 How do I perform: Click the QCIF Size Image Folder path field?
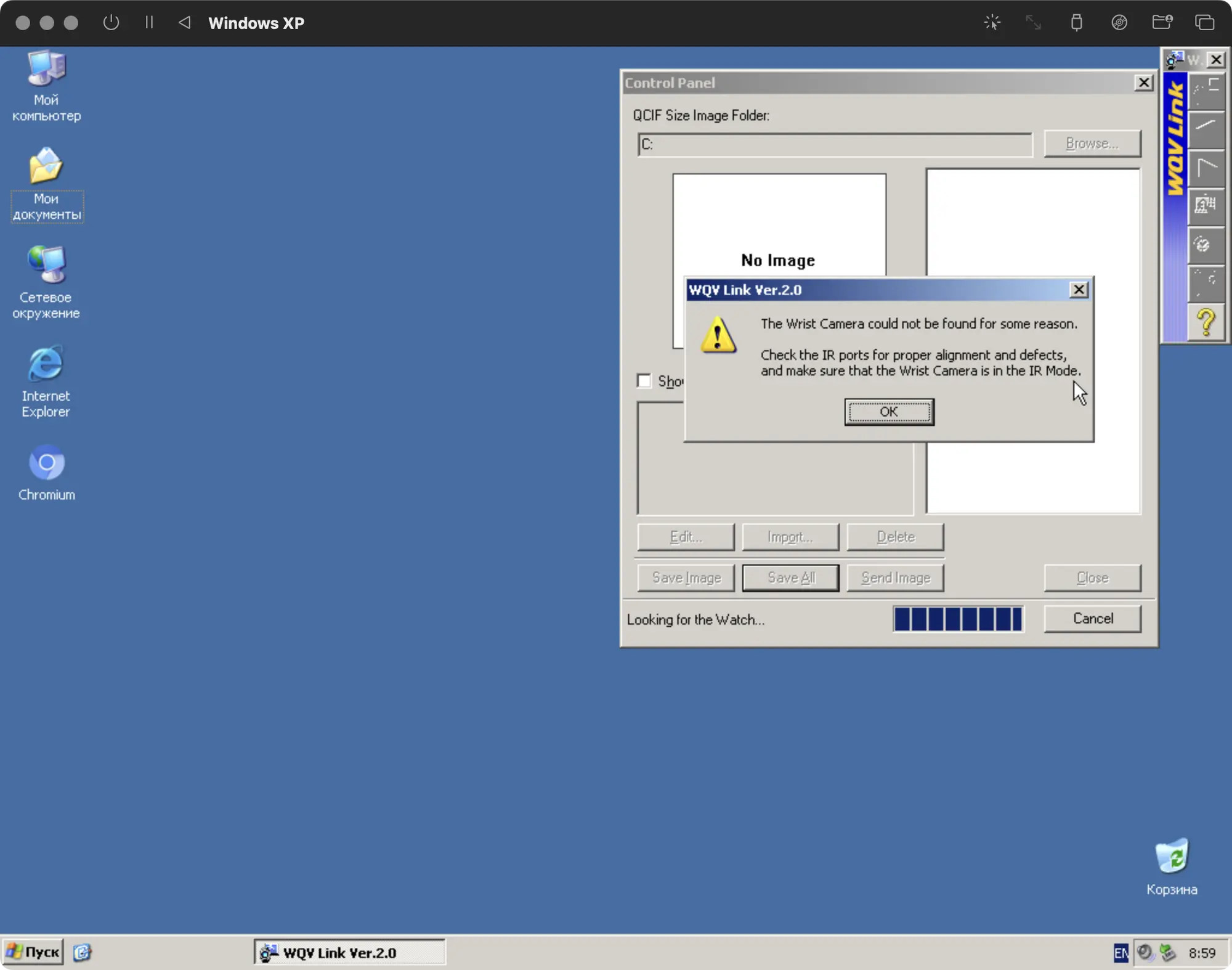pos(835,144)
